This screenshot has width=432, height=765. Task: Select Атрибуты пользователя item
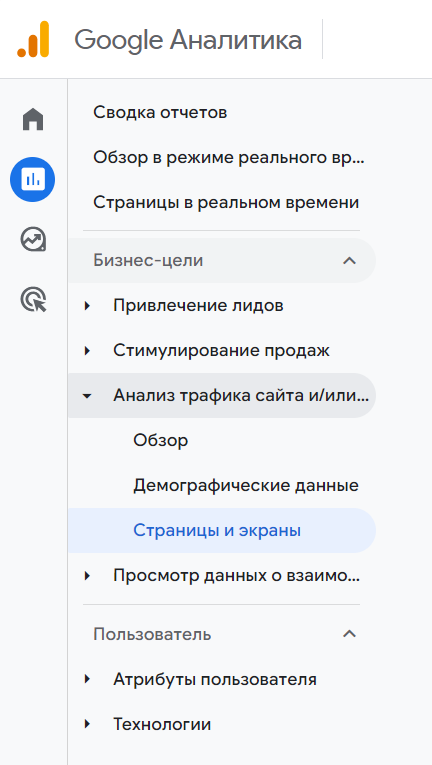[x=215, y=679]
